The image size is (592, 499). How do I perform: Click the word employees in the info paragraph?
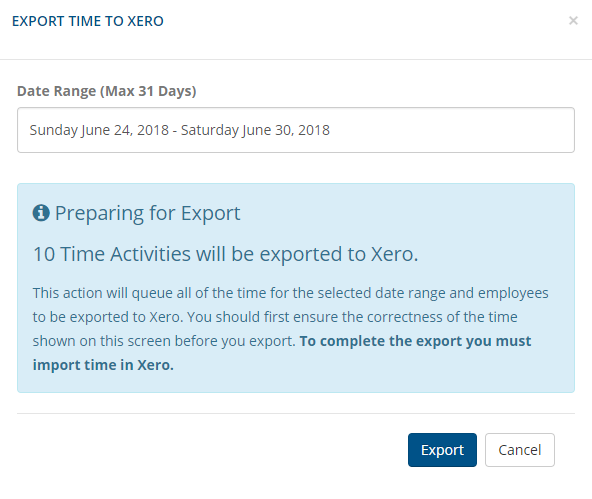[513, 293]
